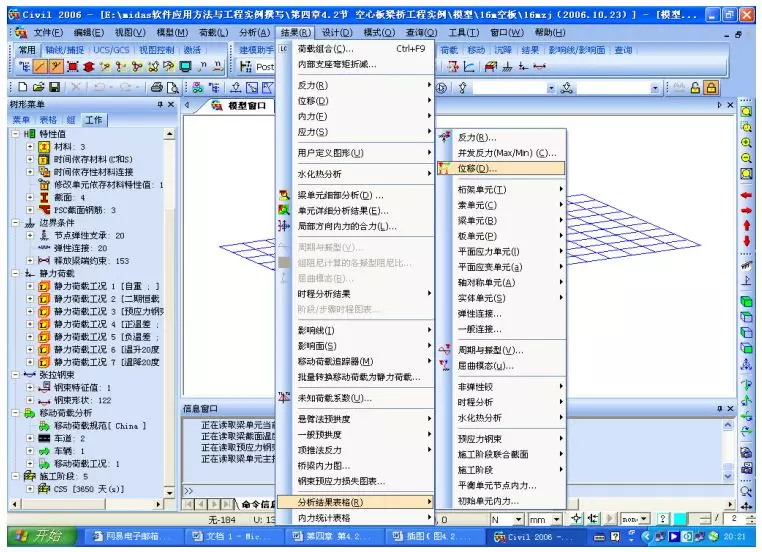Screen dimensions: 762x552
Task: Select the 模型窗口 tab
Action: click(x=240, y=105)
